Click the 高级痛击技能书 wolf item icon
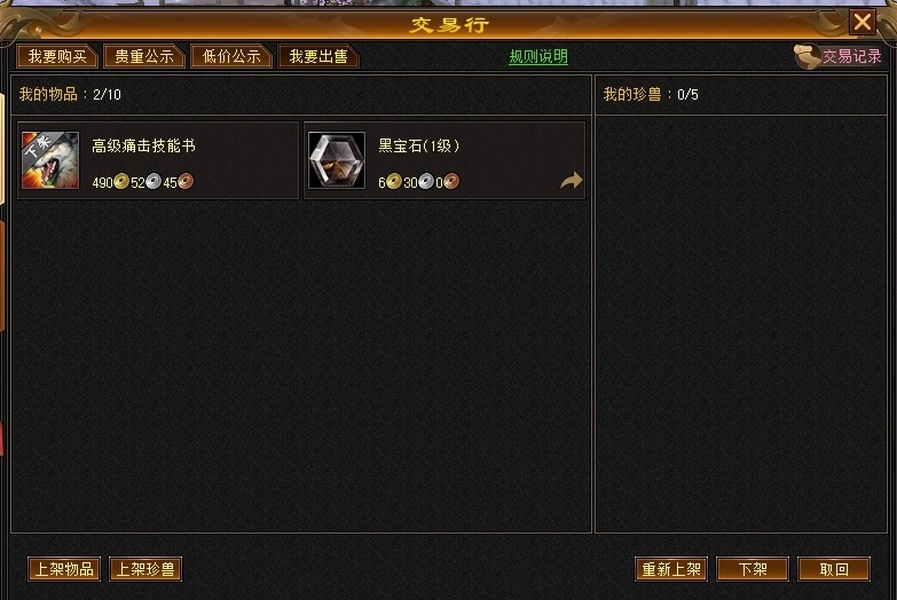 (50, 160)
